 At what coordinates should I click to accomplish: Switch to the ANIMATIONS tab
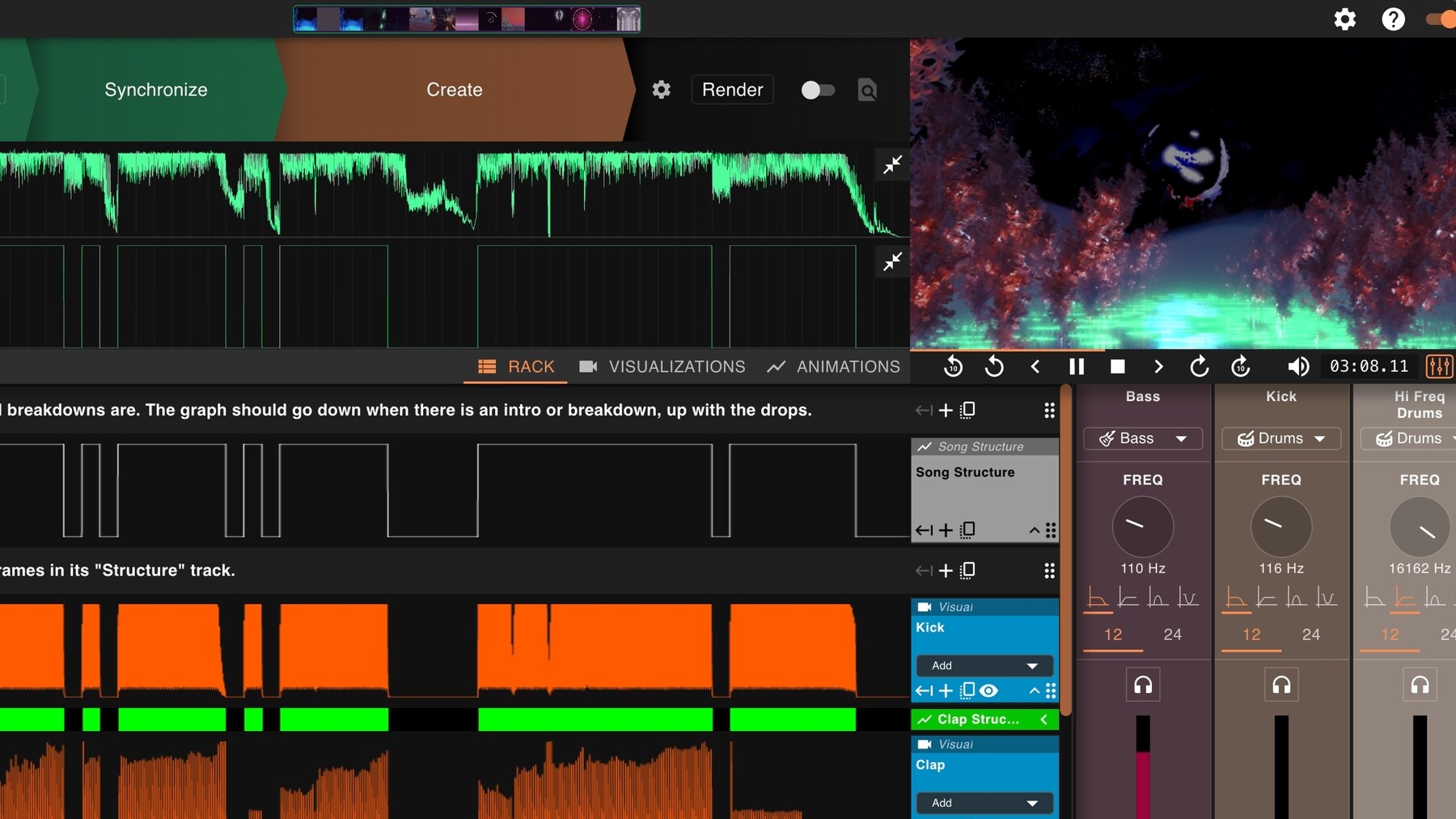pos(833,366)
